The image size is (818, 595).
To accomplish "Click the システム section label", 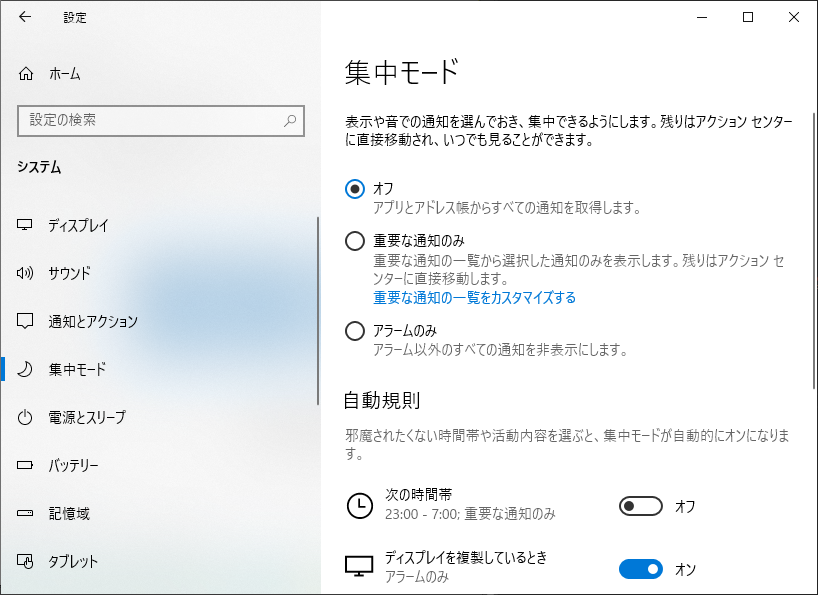I will click(x=39, y=167).
